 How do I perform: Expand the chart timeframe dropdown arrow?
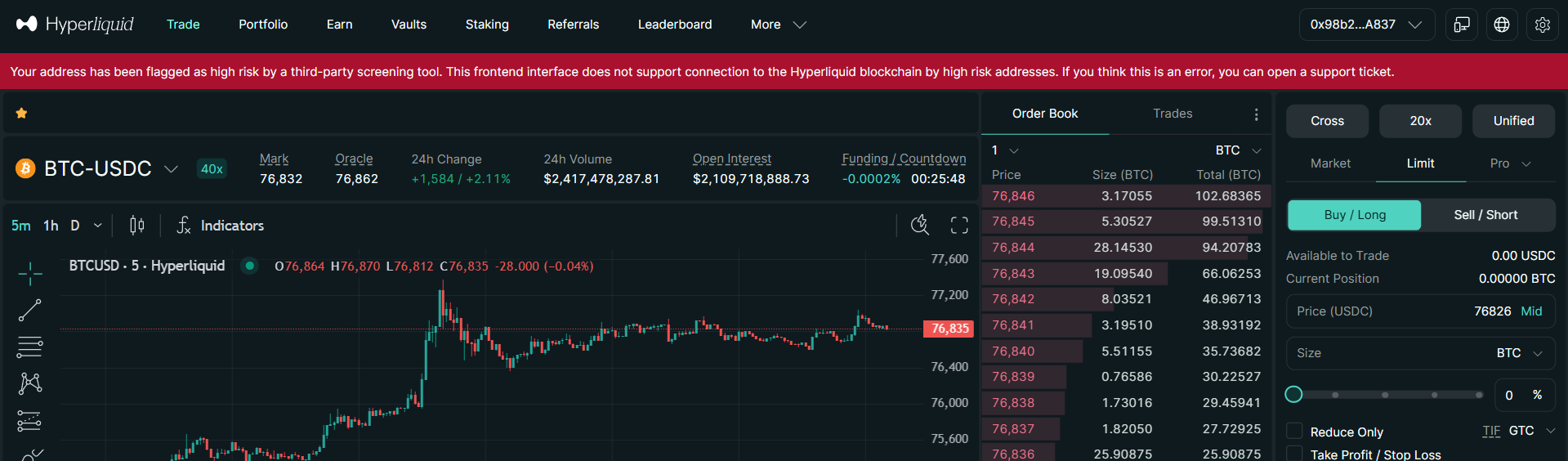[98, 226]
